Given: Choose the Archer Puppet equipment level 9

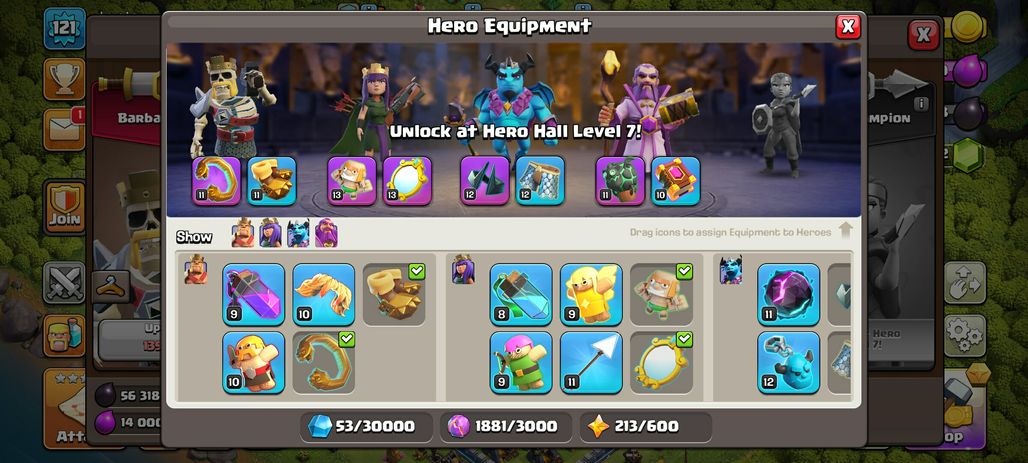Looking at the screenshot, I should 521,363.
